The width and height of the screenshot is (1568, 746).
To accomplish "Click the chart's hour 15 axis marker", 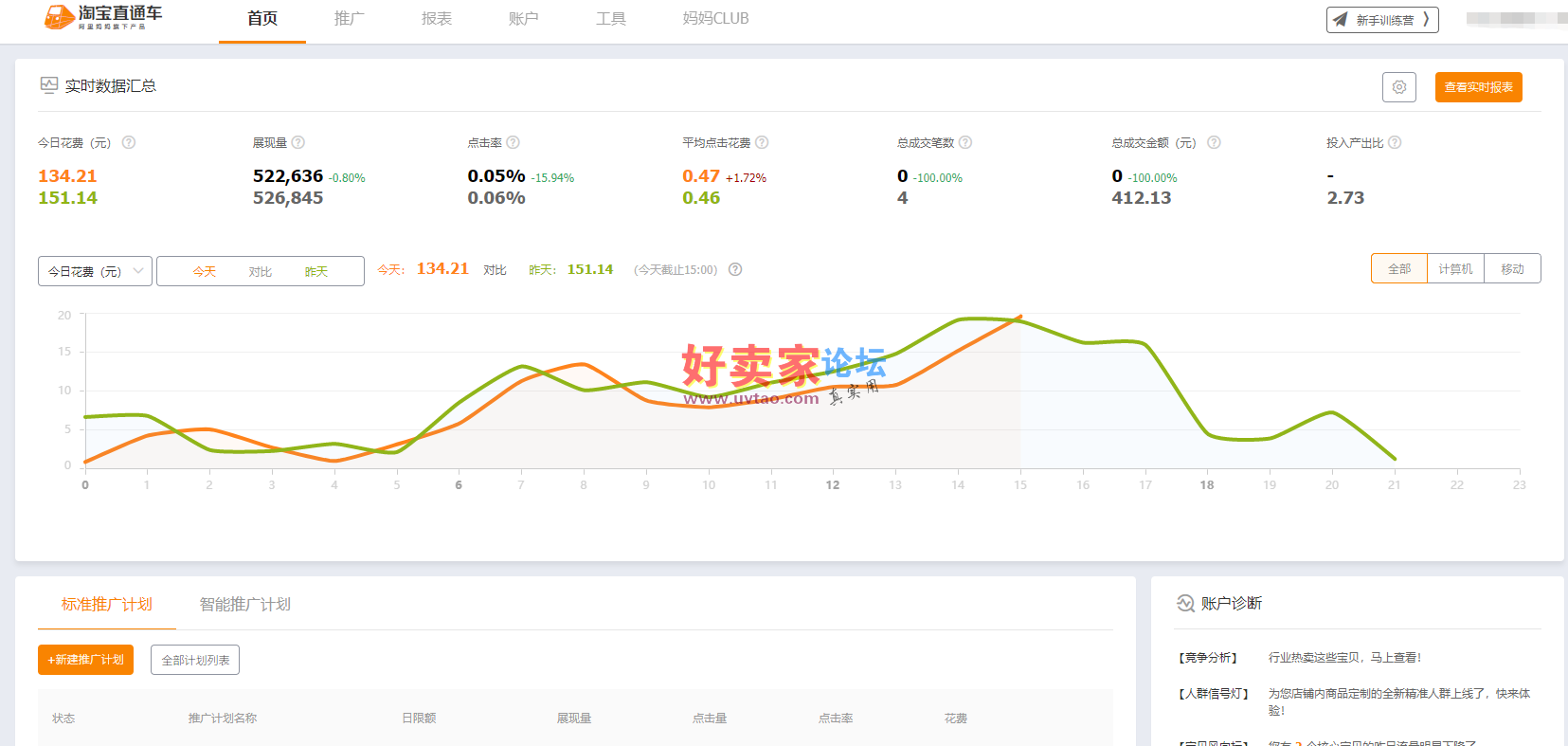I will [x=1020, y=484].
